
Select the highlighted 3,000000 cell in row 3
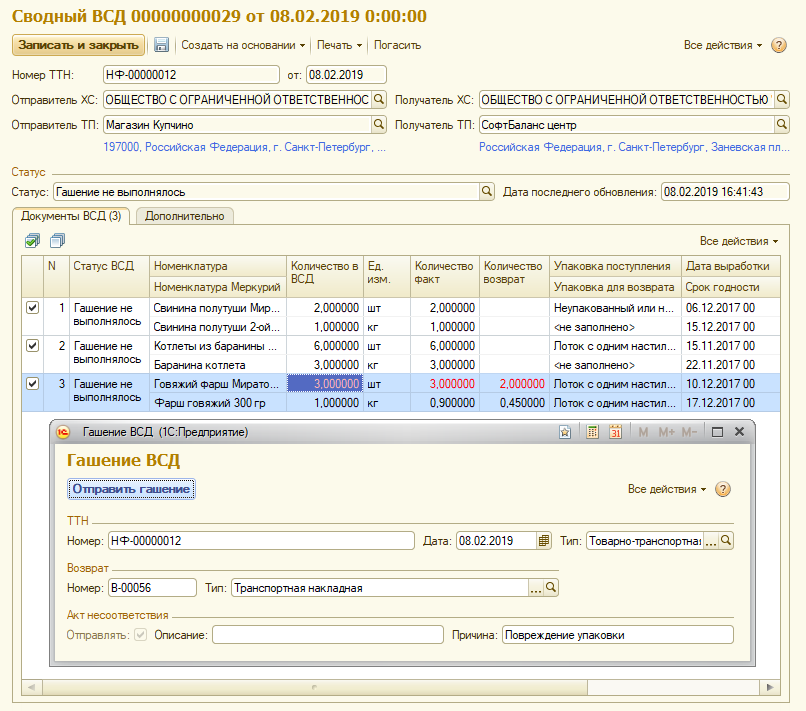tap(325, 384)
